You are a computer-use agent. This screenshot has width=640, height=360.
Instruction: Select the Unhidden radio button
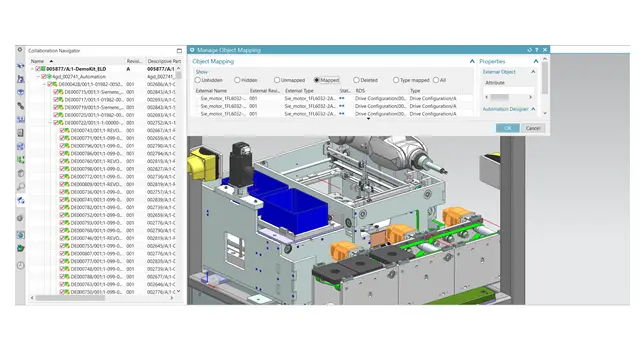point(198,80)
